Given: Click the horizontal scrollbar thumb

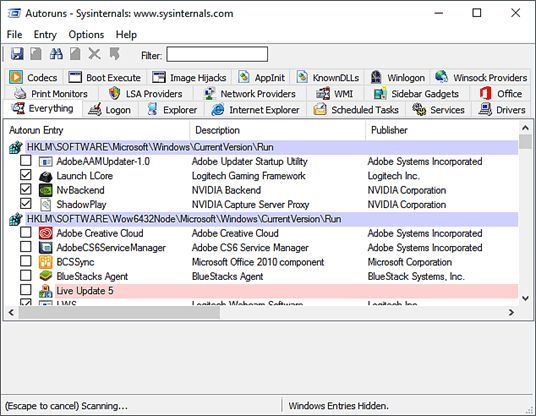Looking at the screenshot, I should pos(119,312).
